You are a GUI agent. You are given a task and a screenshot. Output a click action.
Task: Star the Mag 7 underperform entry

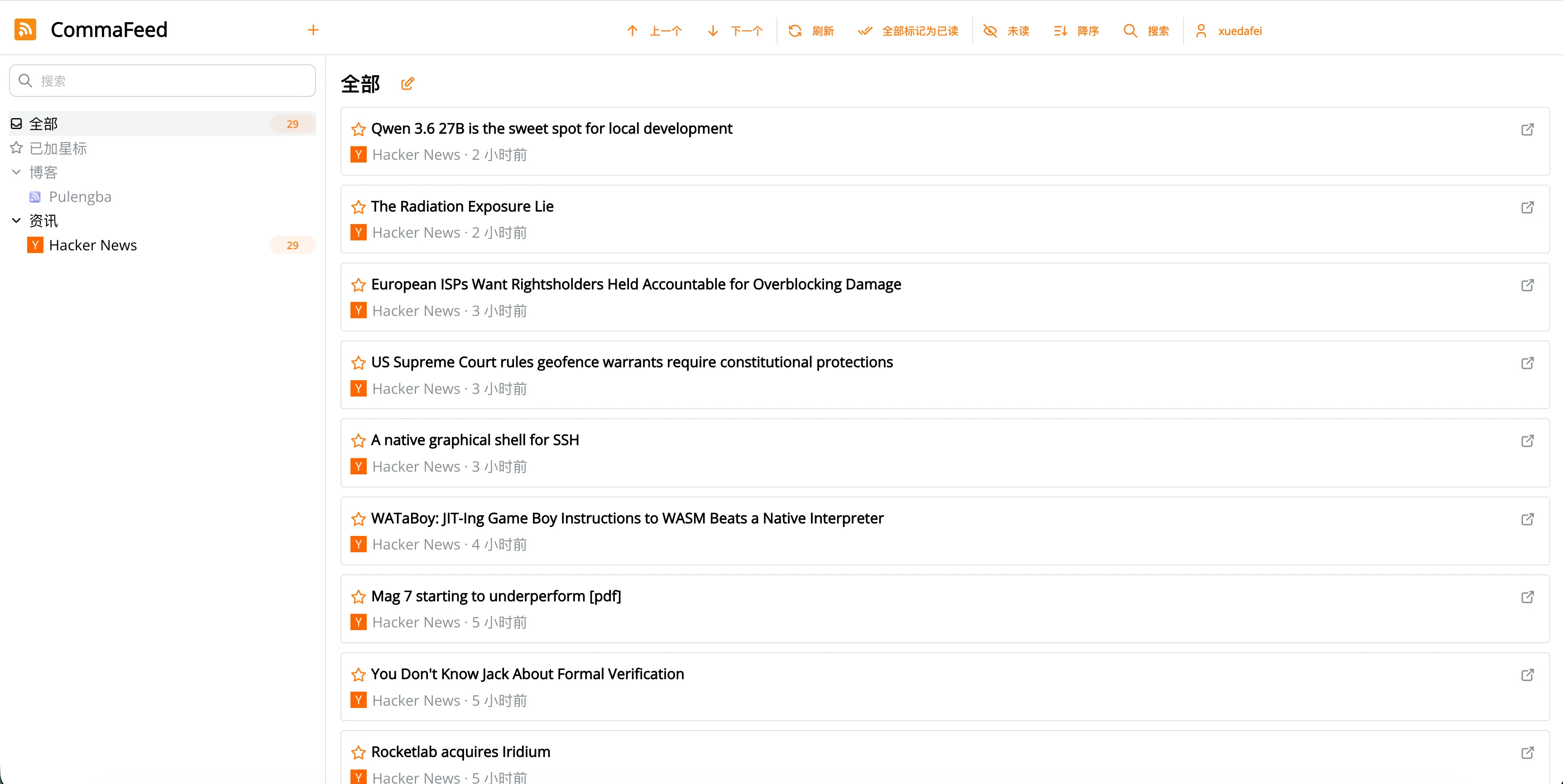359,597
